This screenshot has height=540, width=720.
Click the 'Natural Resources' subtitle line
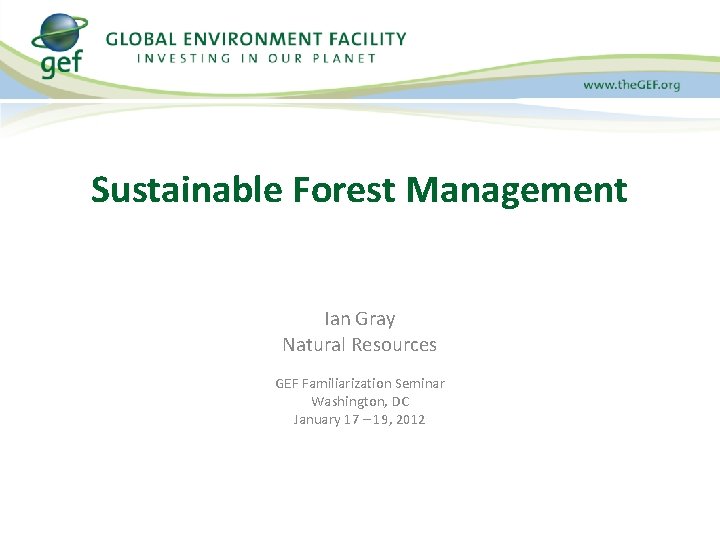pos(360,344)
